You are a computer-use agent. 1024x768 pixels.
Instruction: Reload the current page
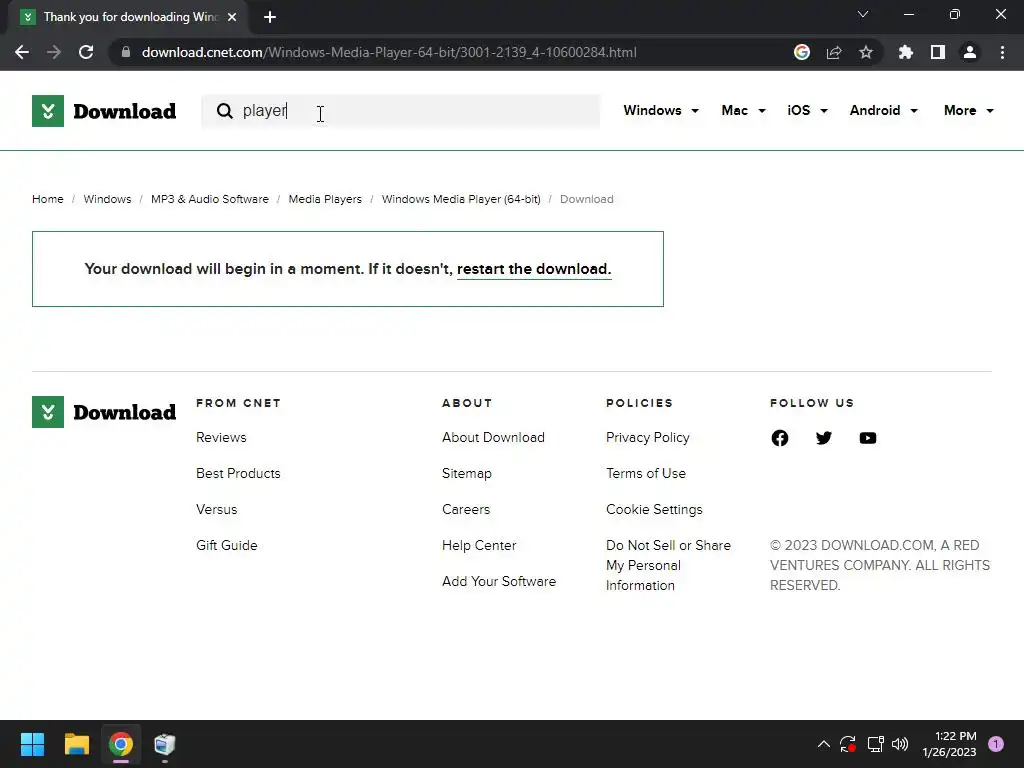pyautogui.click(x=86, y=52)
